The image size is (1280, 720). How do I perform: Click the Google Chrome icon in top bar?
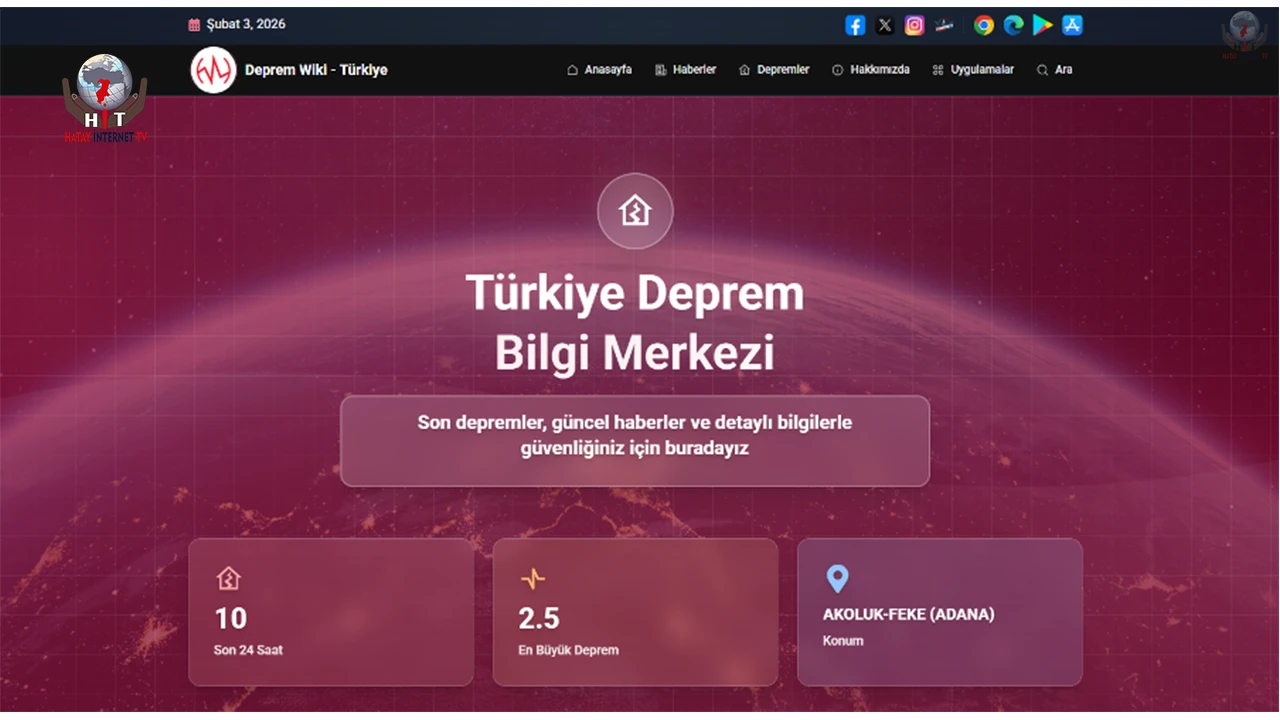coord(984,25)
